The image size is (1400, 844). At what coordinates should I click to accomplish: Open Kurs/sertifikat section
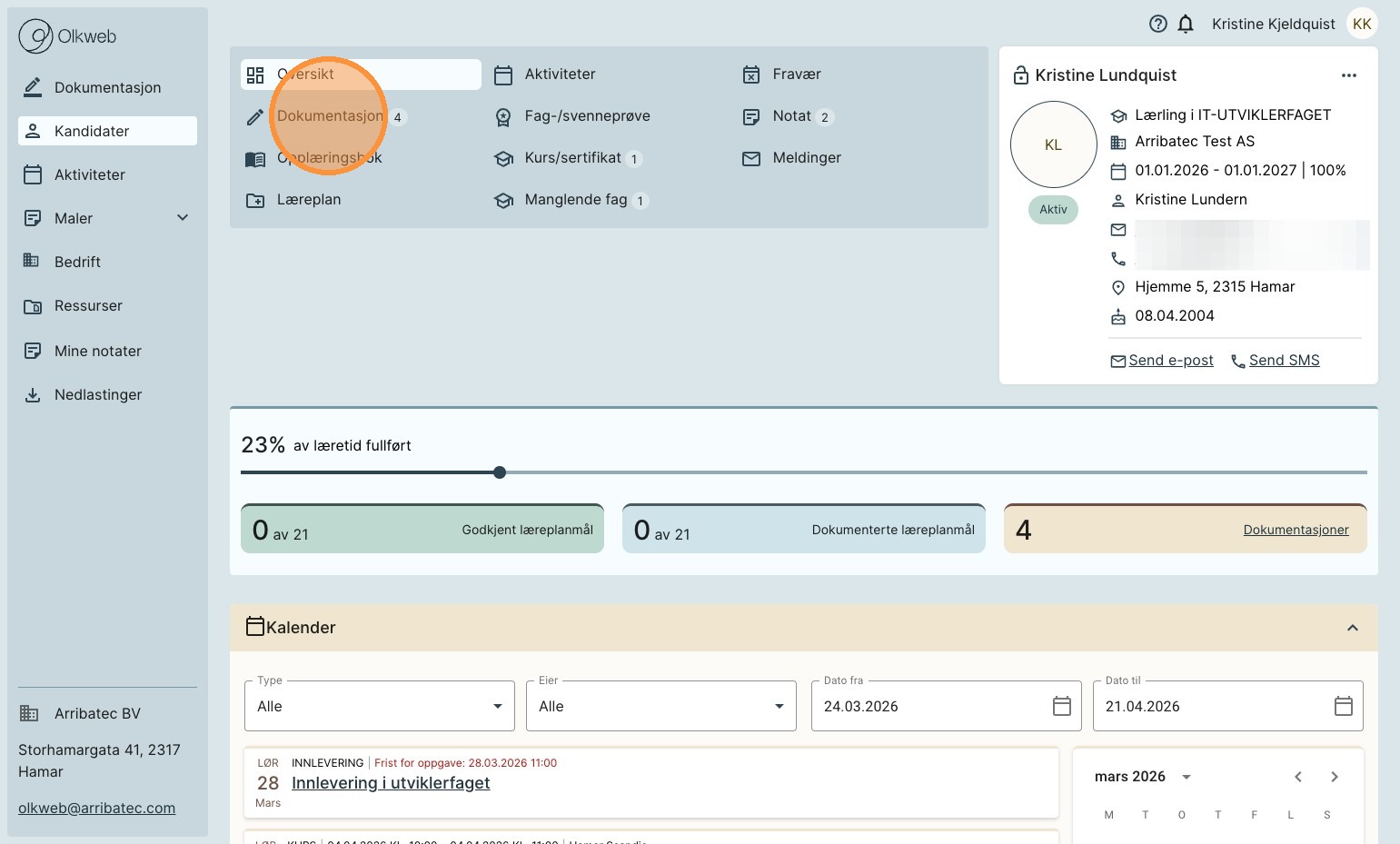(x=572, y=158)
